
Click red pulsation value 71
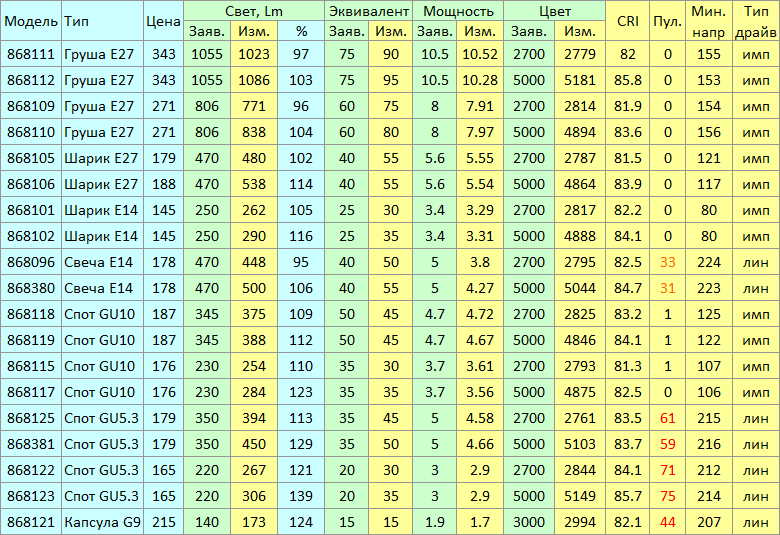pyautogui.click(x=668, y=470)
